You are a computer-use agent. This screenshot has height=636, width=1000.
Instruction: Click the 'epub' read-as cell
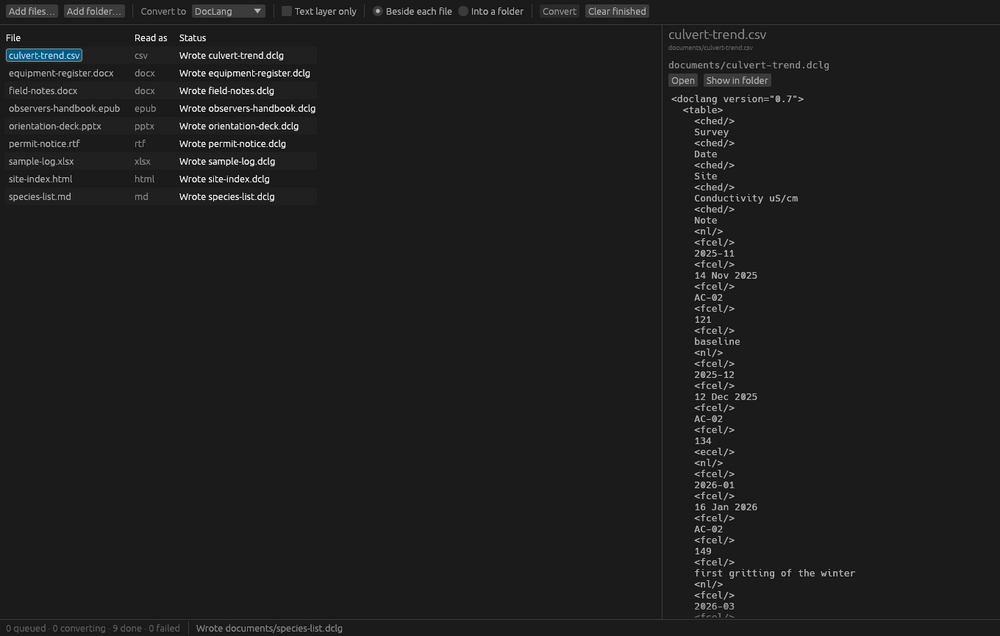[x=145, y=108]
